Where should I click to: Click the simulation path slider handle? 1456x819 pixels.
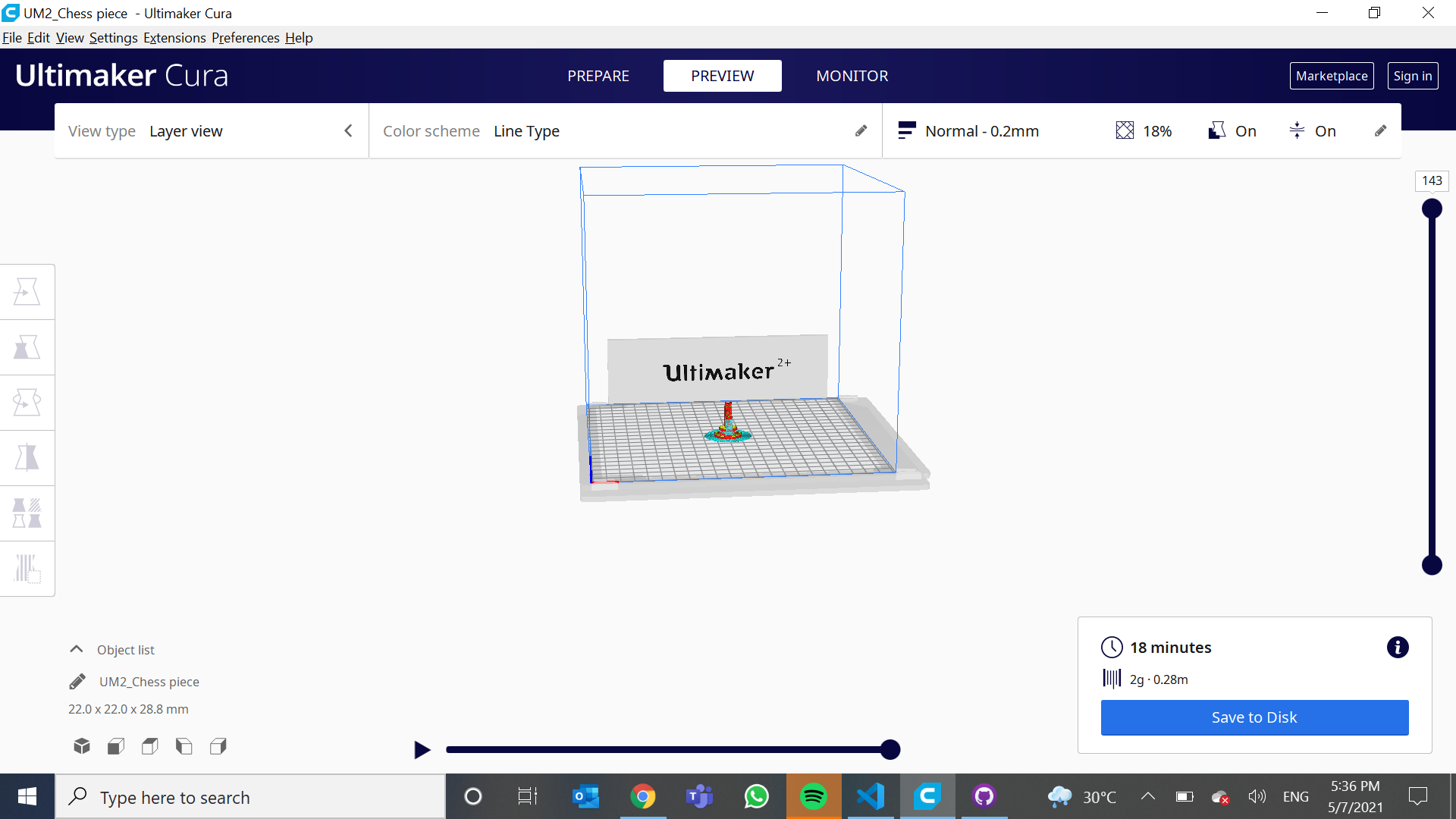pos(890,750)
